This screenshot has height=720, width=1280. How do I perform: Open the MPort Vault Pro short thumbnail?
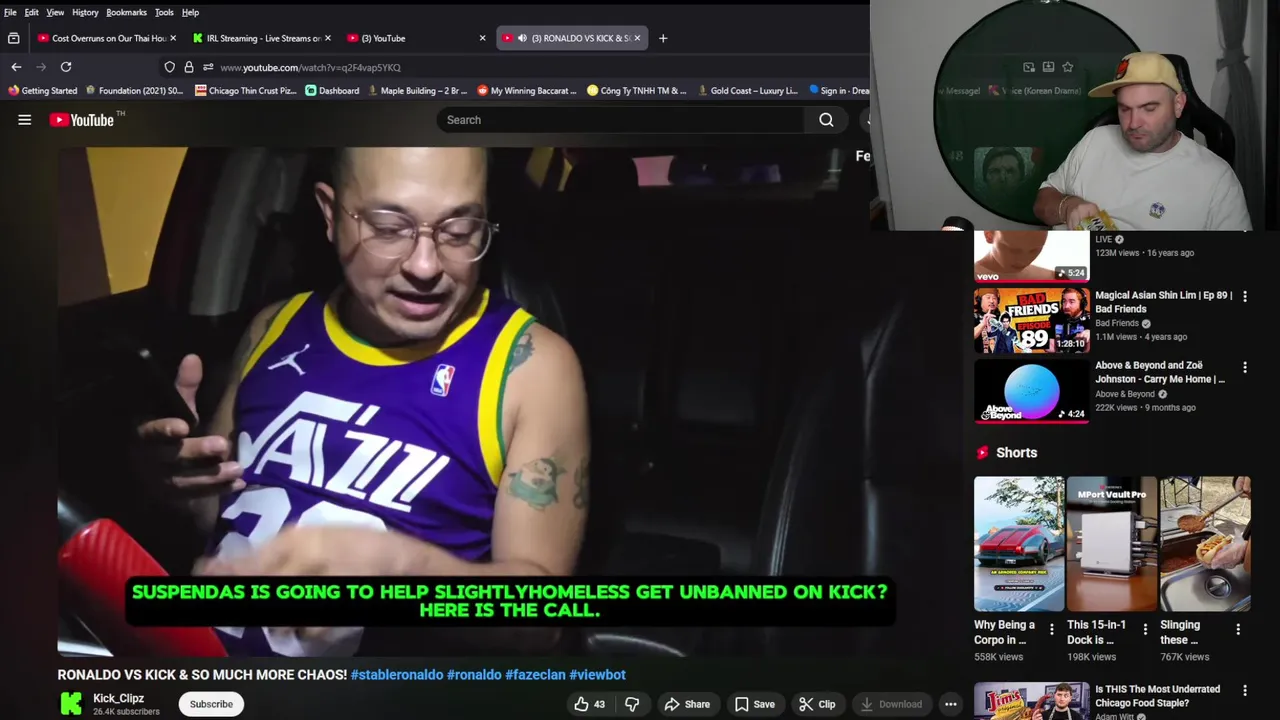(1112, 544)
